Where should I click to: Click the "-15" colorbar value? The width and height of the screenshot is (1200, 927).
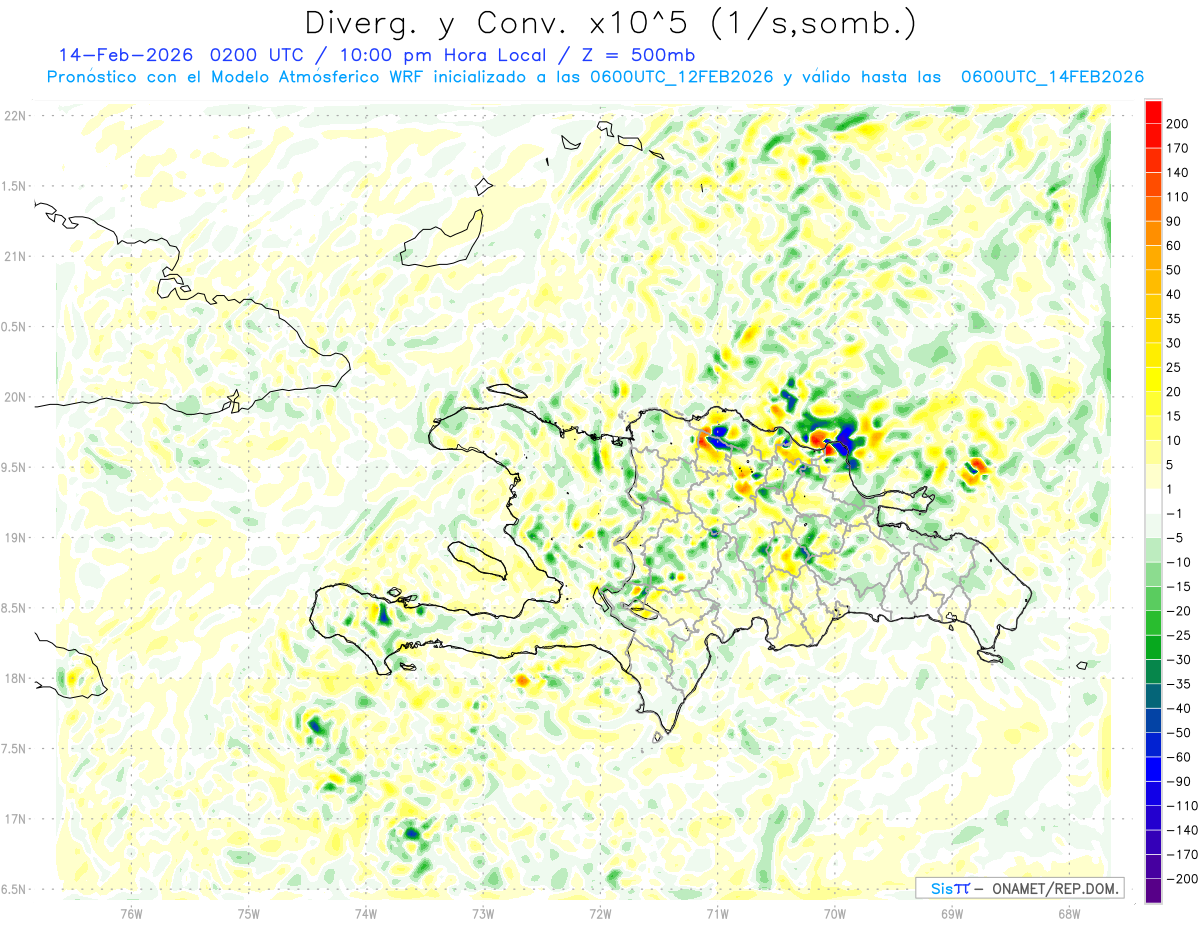(1178, 586)
